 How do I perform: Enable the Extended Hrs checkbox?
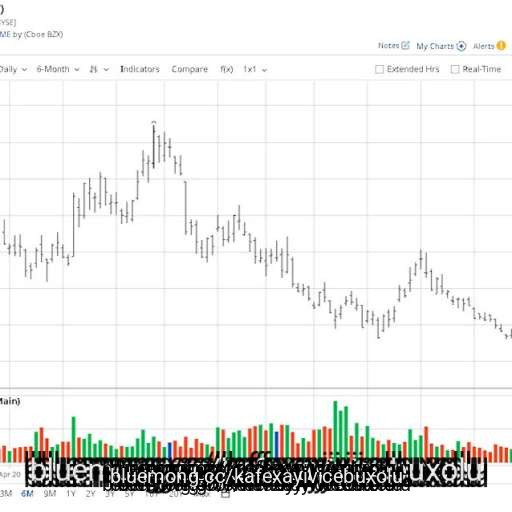coord(379,69)
